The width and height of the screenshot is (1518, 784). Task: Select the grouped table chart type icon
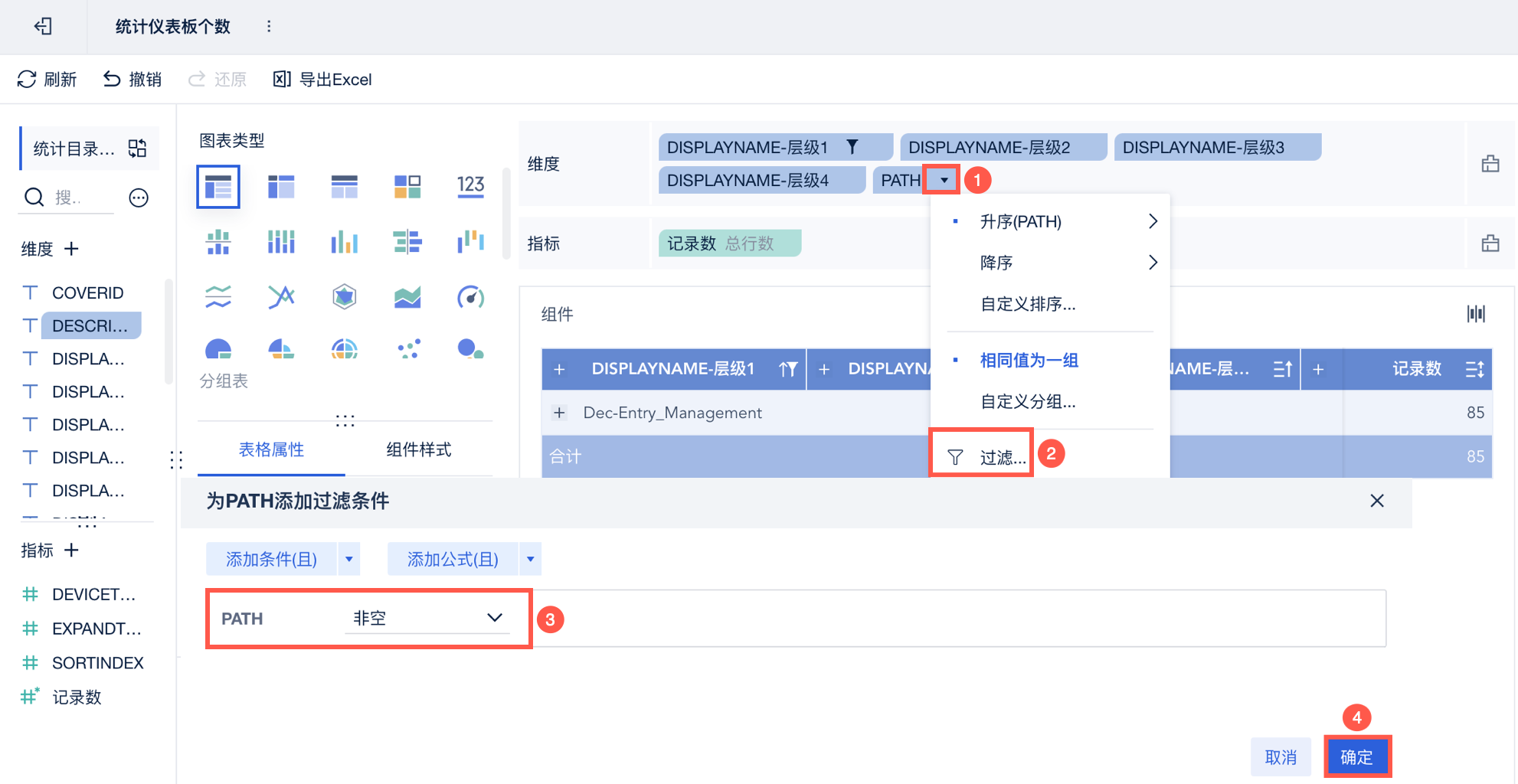(x=218, y=186)
